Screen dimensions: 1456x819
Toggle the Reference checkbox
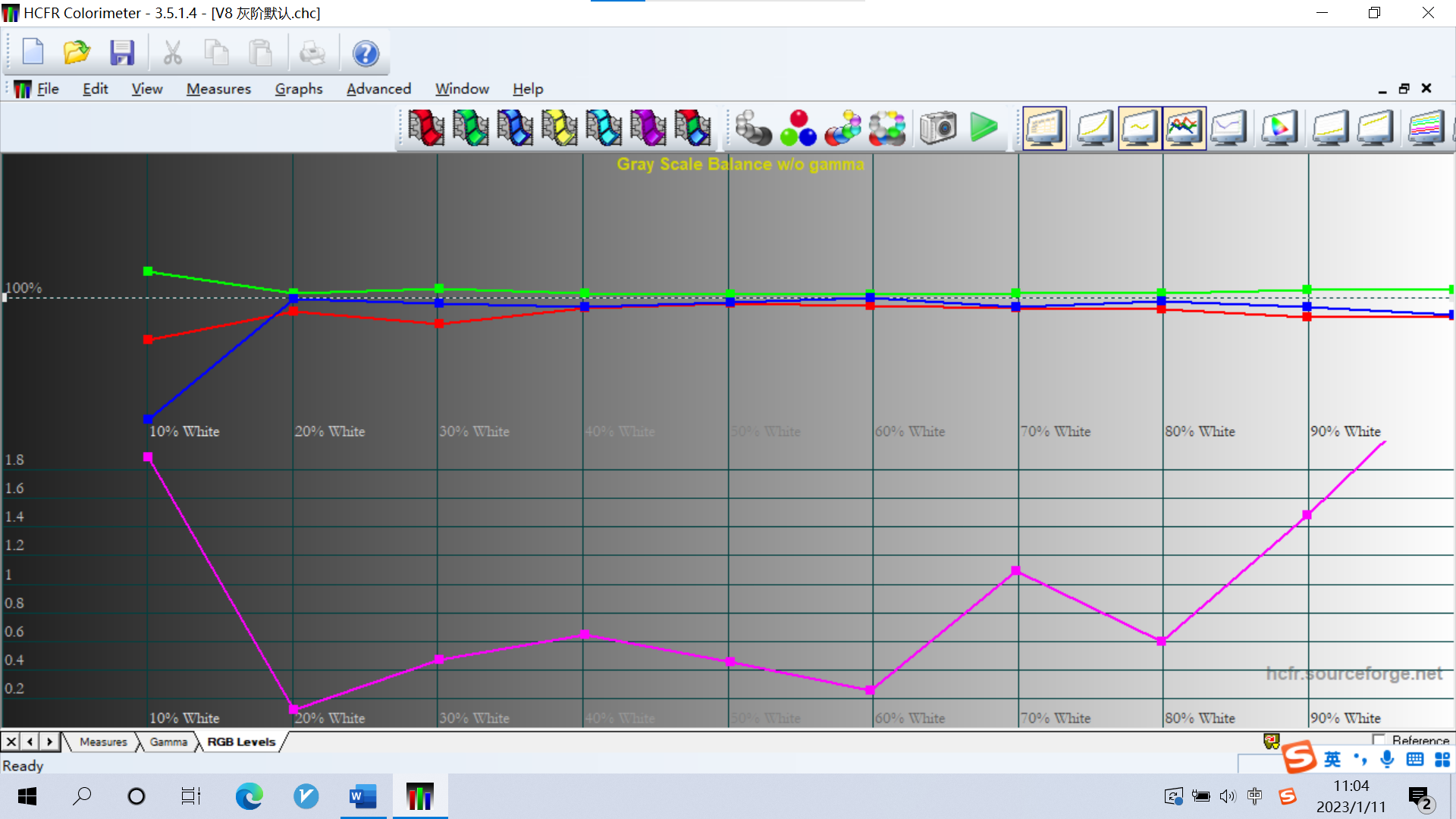pos(1379,739)
